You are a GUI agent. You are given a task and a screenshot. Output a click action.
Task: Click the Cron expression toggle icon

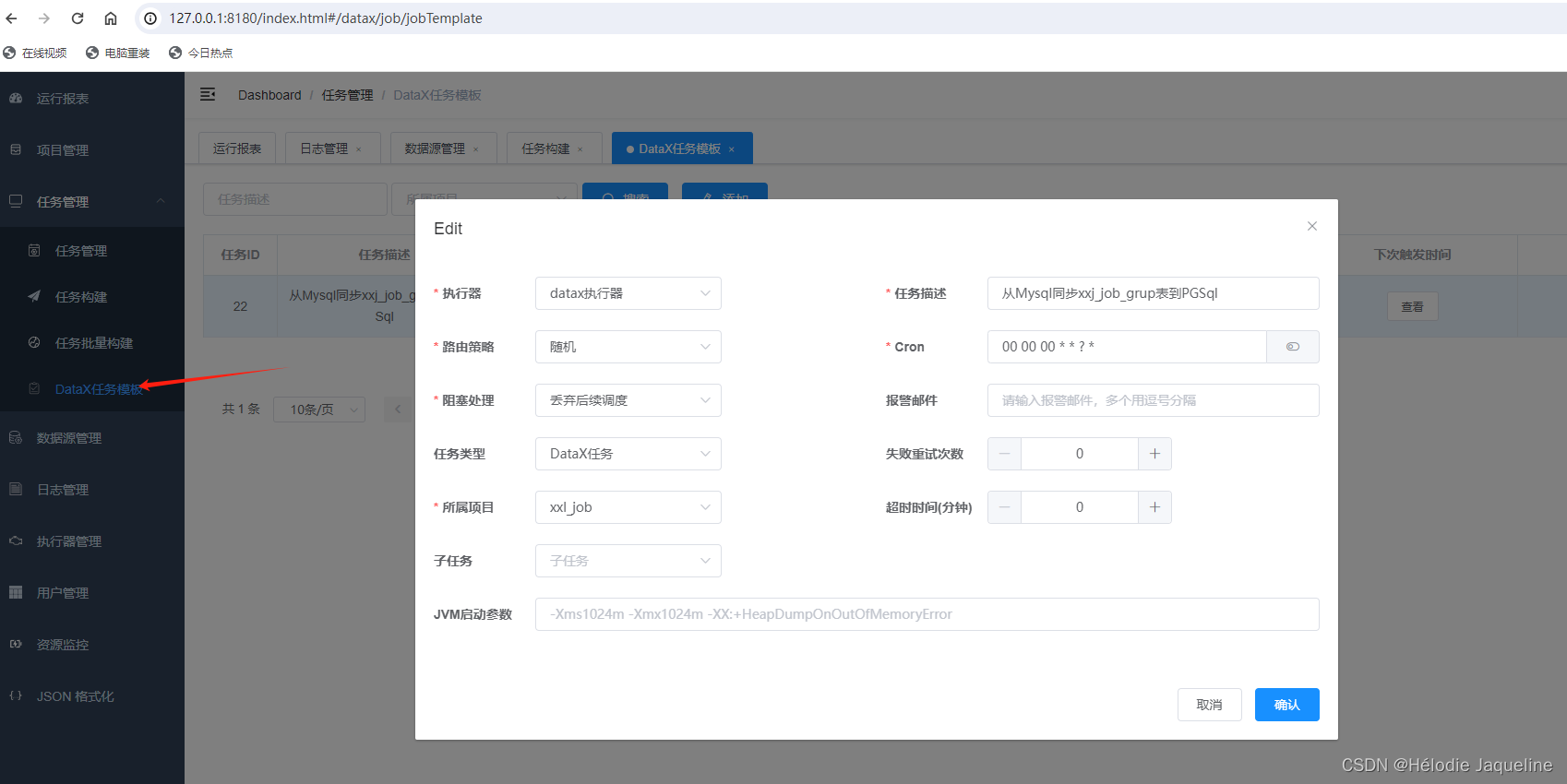tap(1292, 347)
